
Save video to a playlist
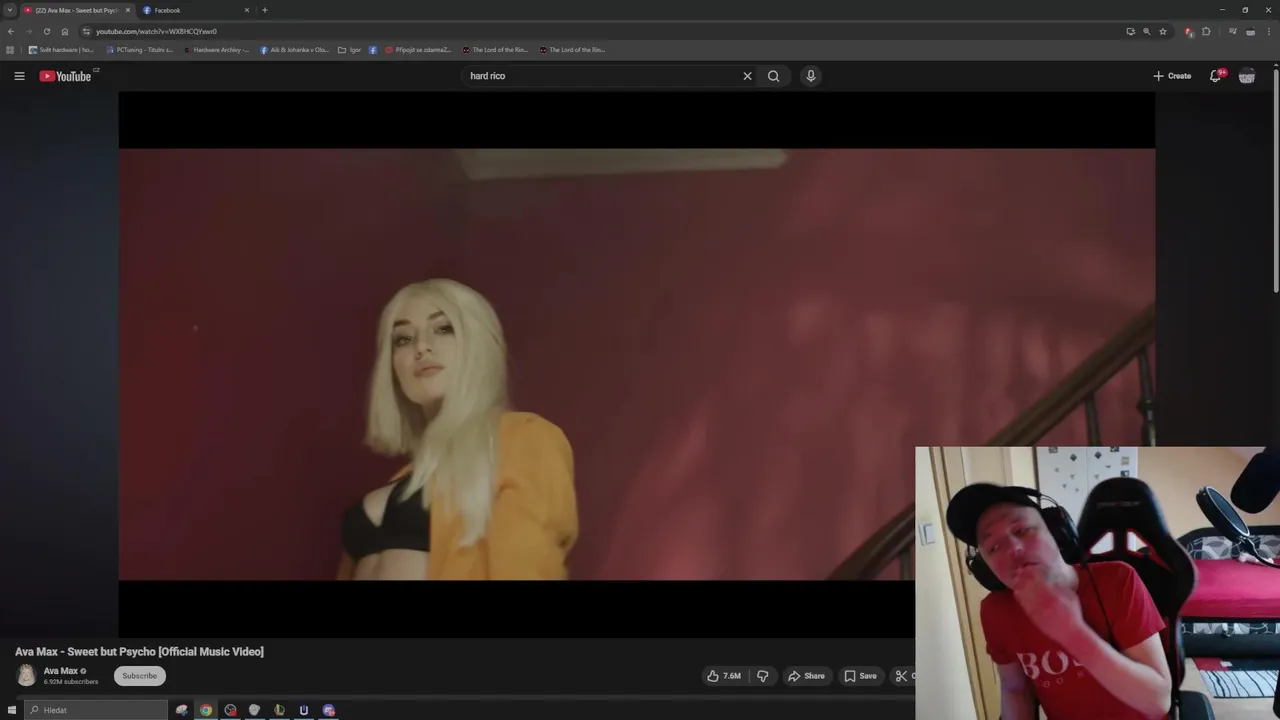(860, 676)
